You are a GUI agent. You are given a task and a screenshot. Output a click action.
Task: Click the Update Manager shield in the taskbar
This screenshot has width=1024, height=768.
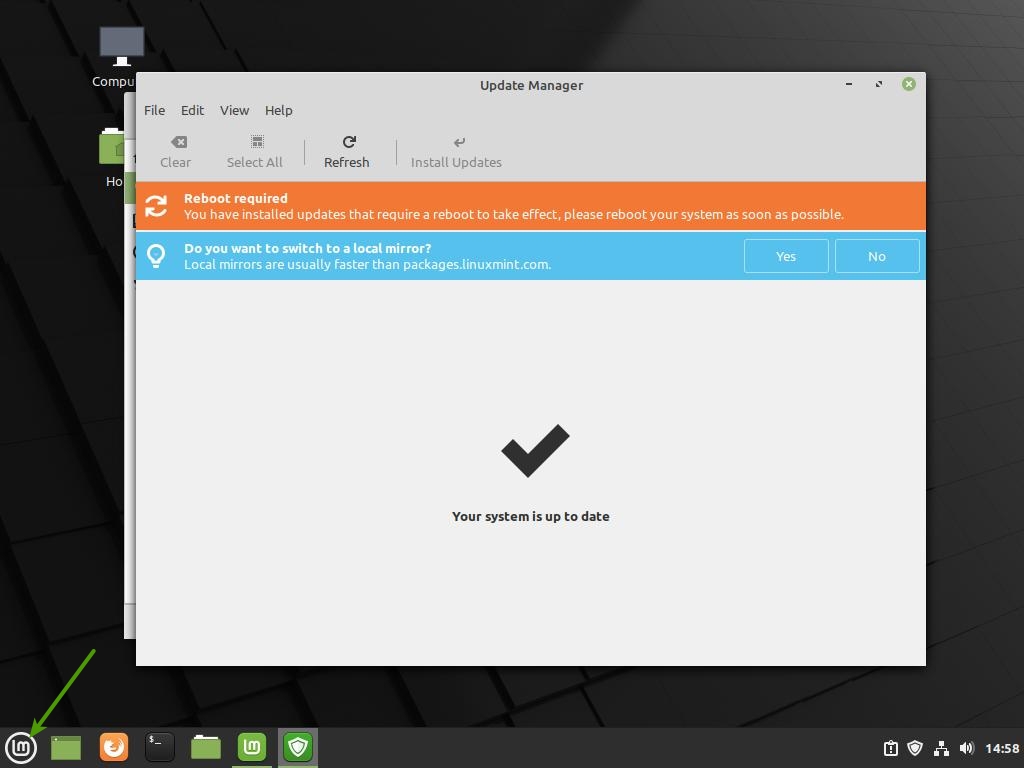click(x=298, y=747)
